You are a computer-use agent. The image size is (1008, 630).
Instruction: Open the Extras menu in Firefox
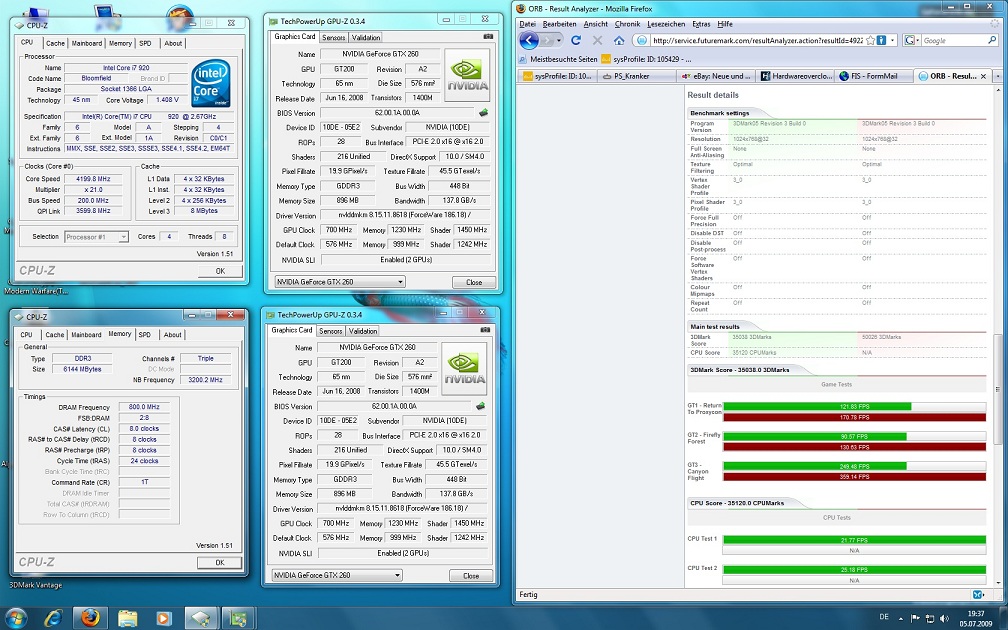pyautogui.click(x=701, y=24)
